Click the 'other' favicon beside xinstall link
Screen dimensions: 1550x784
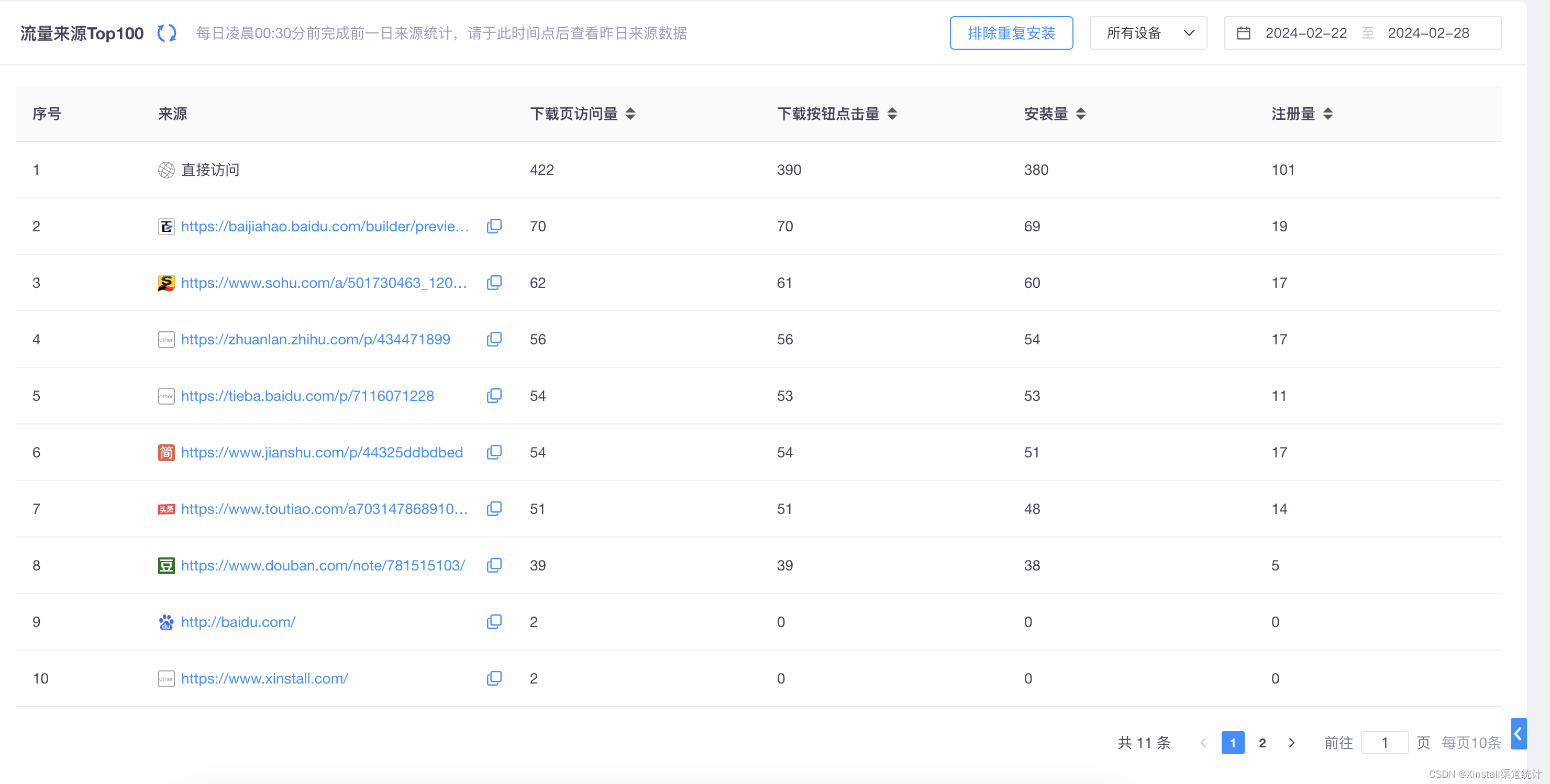click(x=166, y=679)
